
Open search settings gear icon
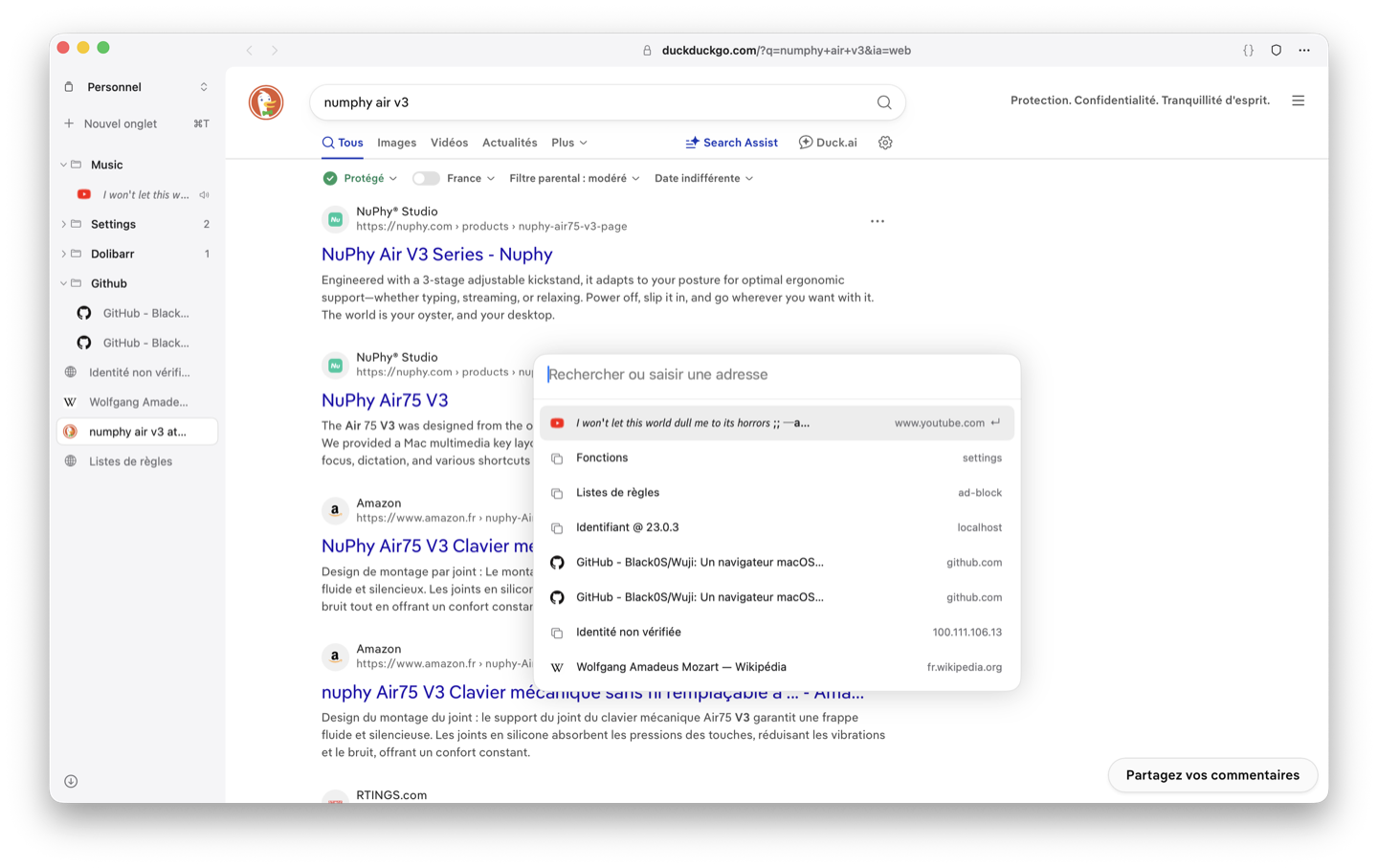885,143
